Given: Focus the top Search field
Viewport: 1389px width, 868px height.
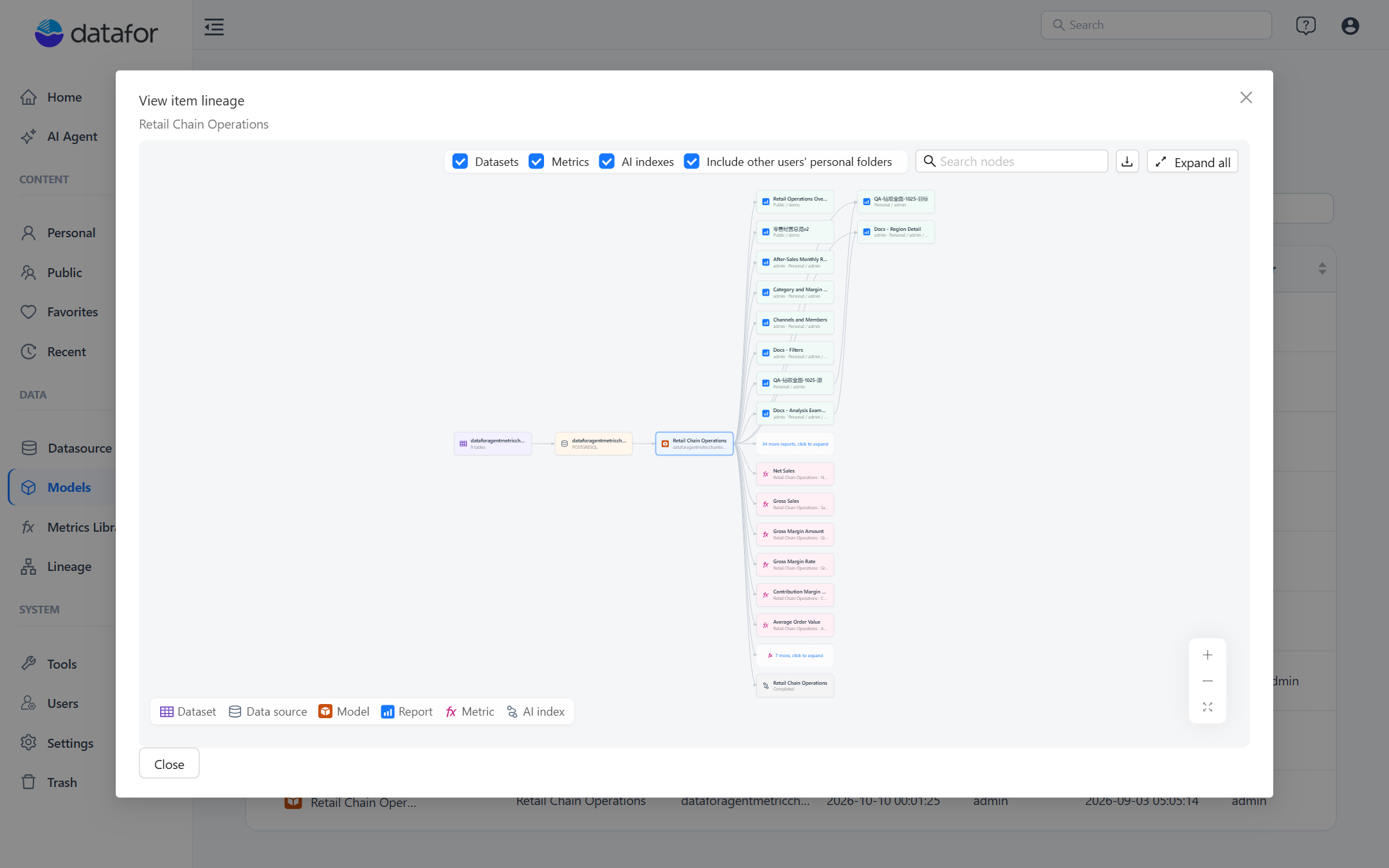Looking at the screenshot, I should pos(1156,25).
